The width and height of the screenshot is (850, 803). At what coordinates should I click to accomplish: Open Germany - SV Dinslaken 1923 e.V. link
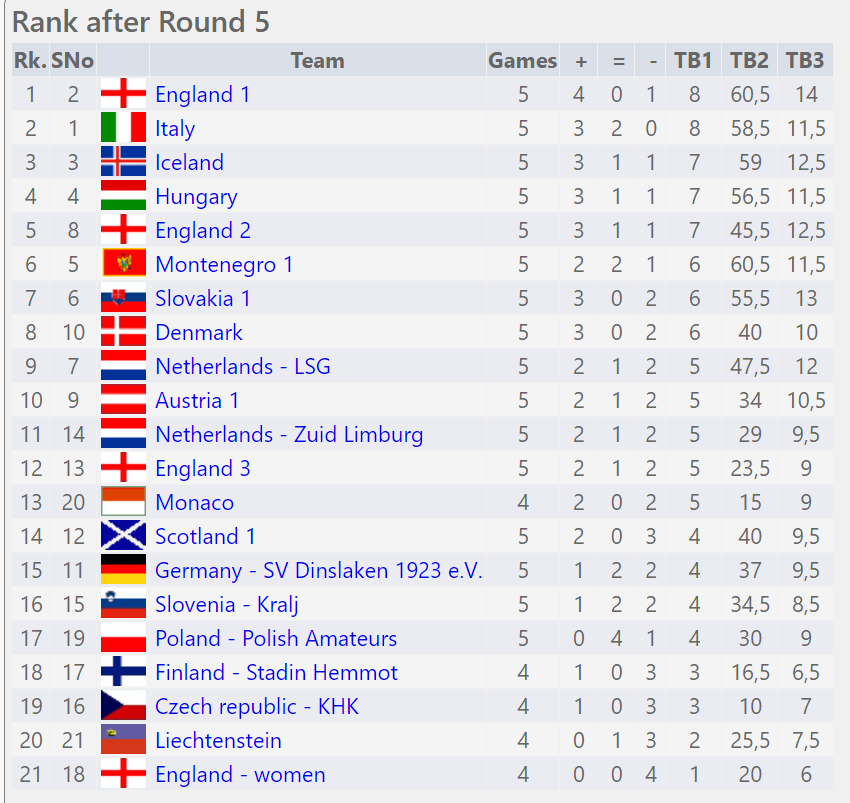click(318, 570)
